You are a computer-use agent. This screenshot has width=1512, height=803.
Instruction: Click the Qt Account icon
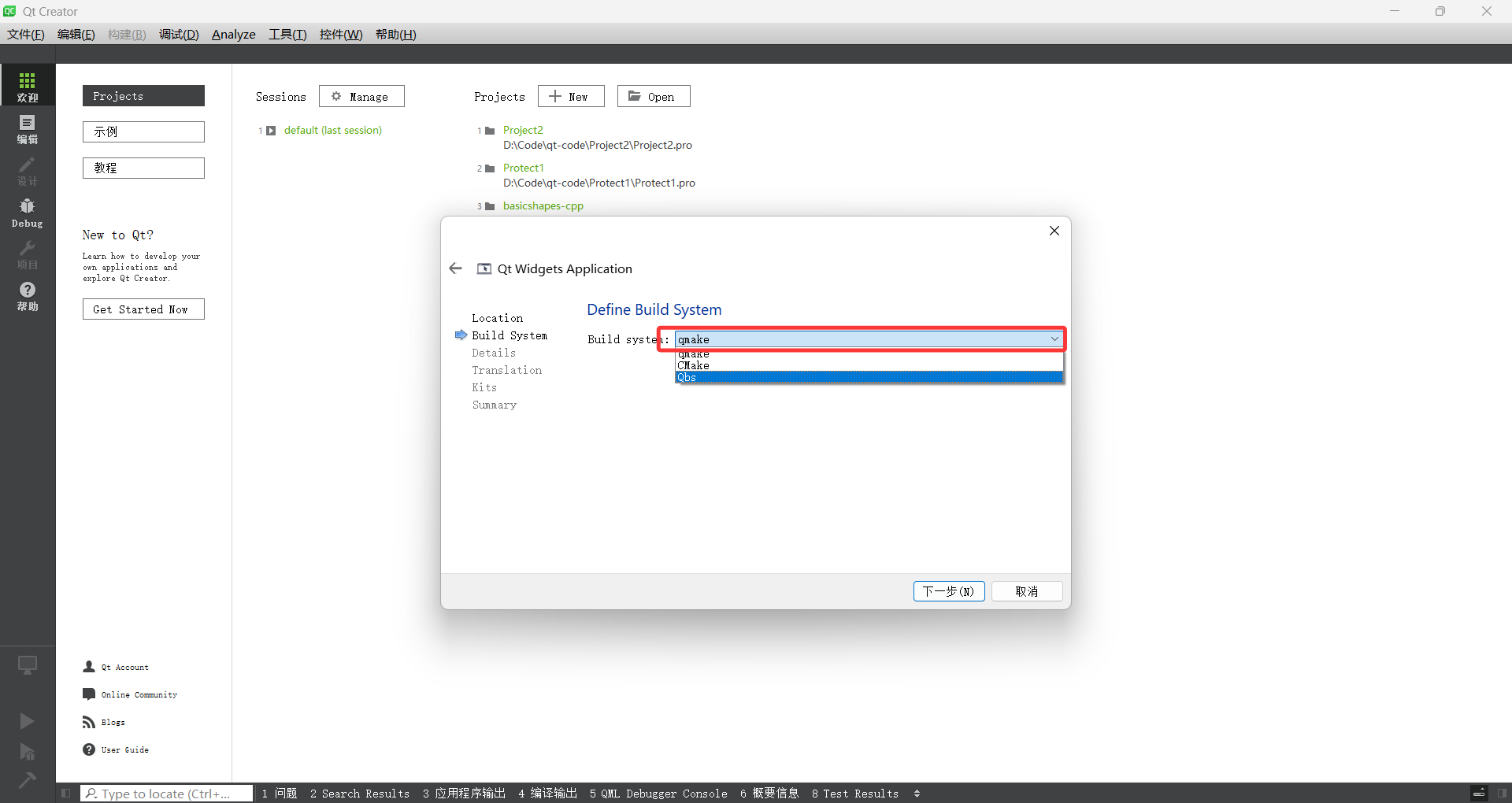89,667
